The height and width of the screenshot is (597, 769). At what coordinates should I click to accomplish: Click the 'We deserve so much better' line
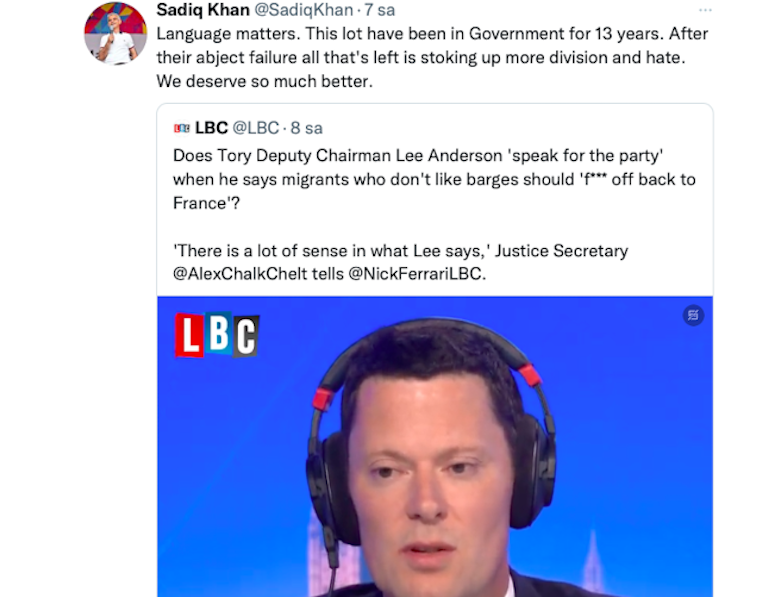tap(264, 81)
